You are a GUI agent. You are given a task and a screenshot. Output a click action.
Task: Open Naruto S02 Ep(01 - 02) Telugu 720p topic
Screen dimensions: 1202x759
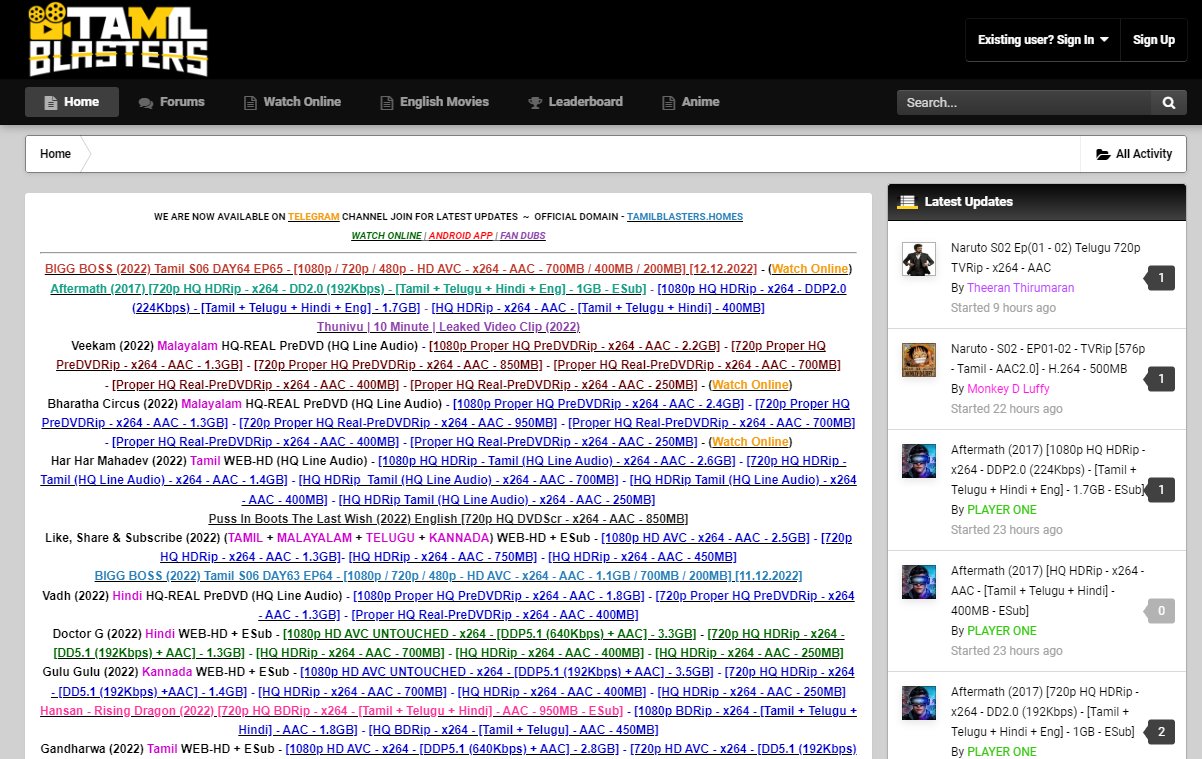click(1045, 257)
